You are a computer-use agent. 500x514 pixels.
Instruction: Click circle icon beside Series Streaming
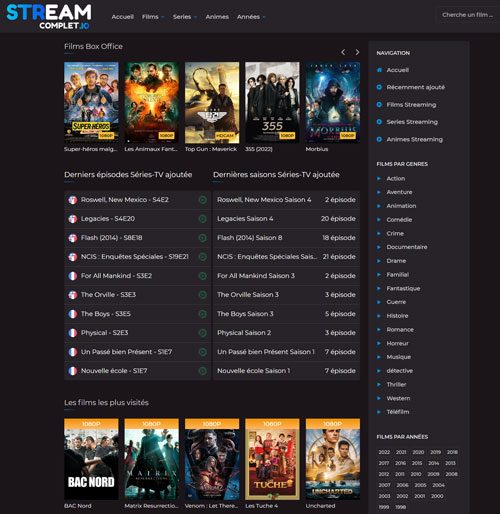379,122
